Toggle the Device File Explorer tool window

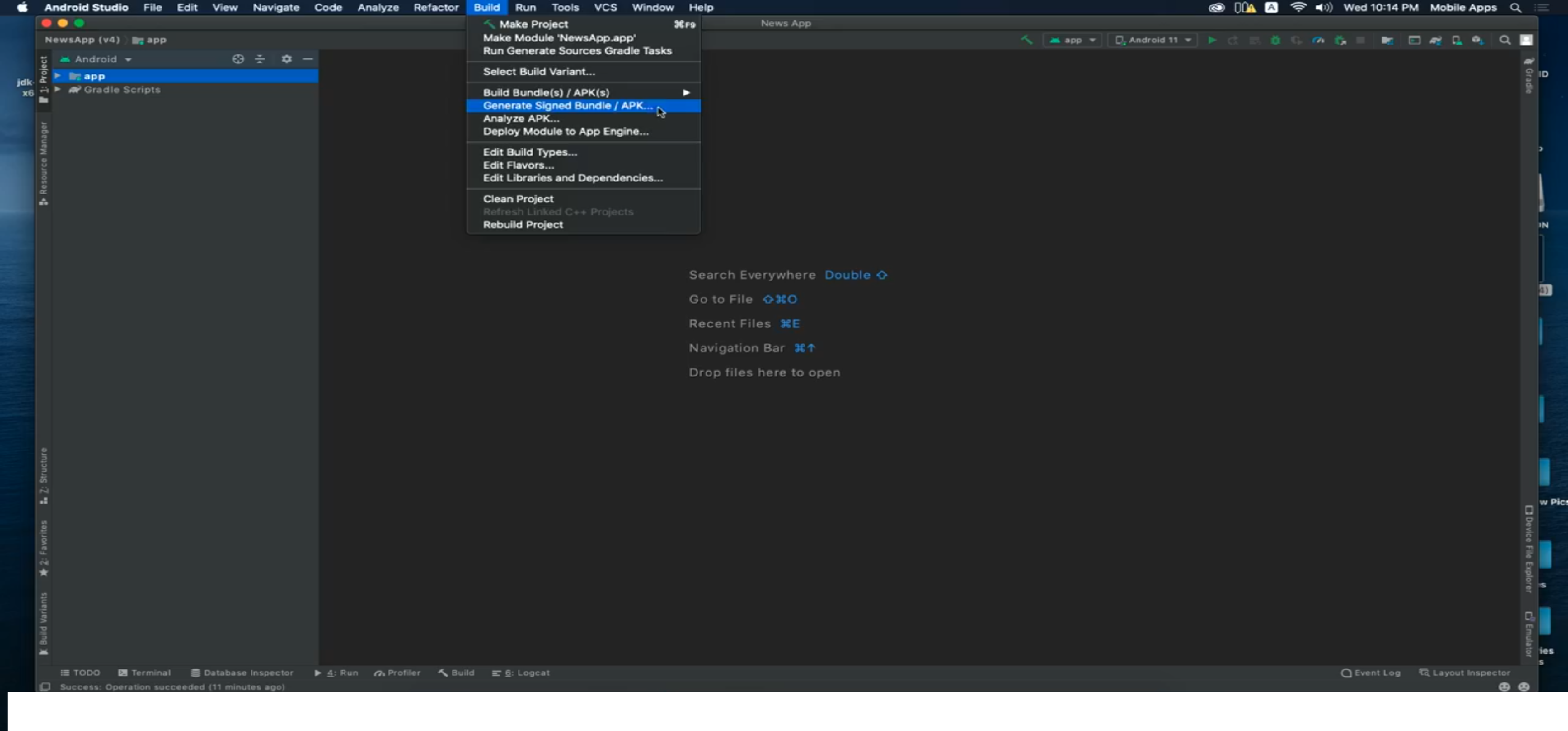pyautogui.click(x=1529, y=549)
